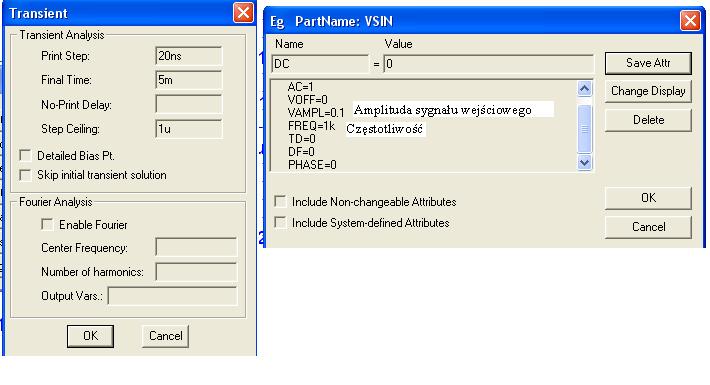Select the TD=0 attribute row
710x385 pixels.
point(302,139)
